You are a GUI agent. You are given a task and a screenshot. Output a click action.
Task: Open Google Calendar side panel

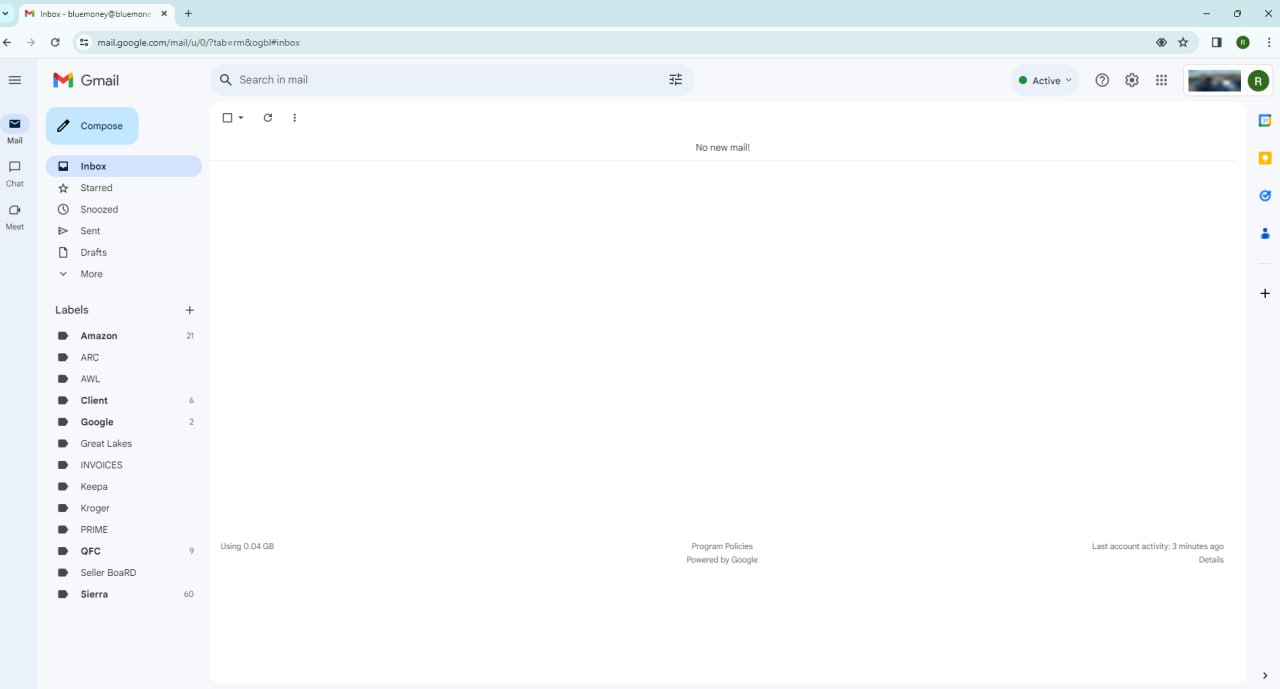(1265, 120)
